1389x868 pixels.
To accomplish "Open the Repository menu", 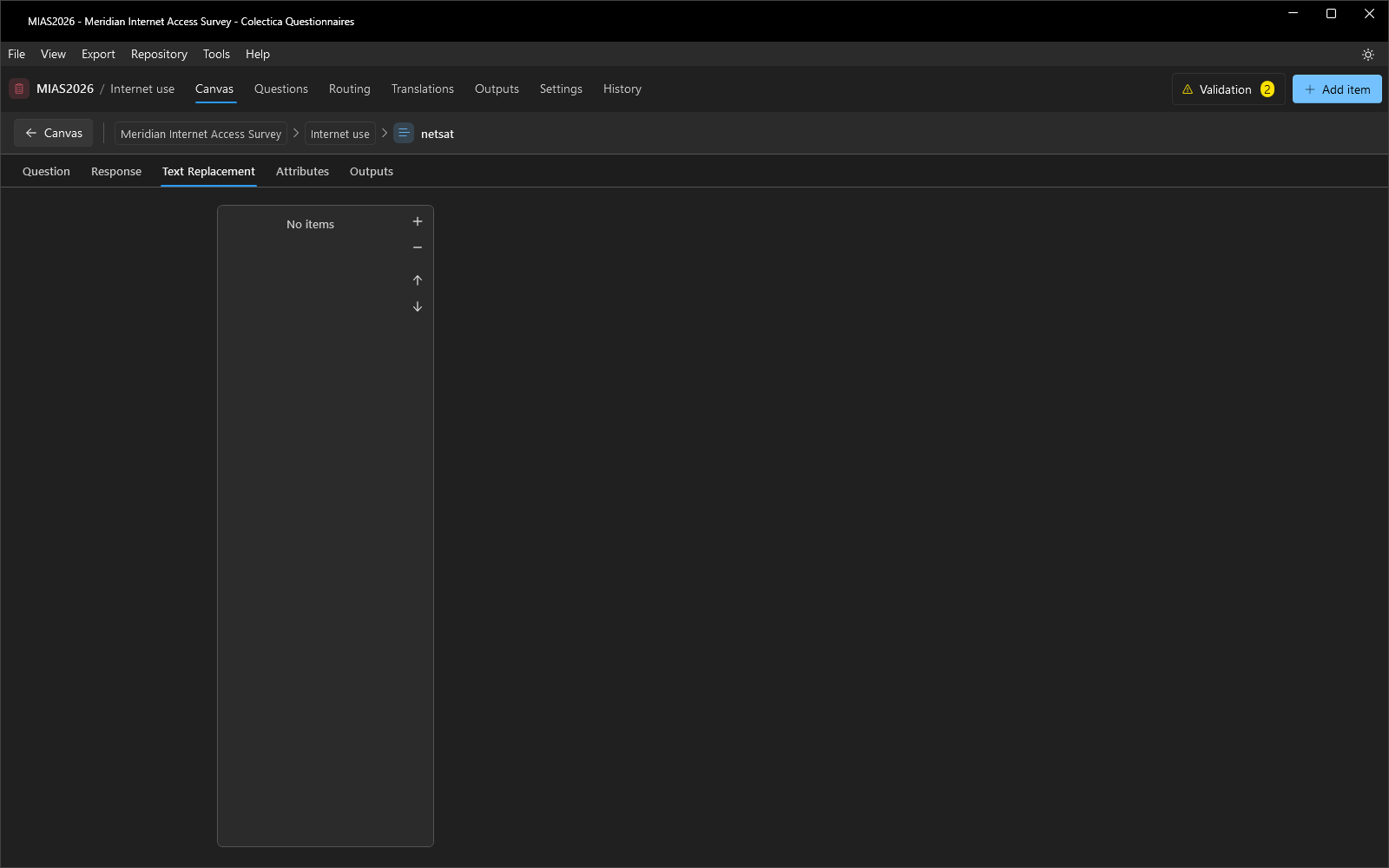I will coord(159,54).
